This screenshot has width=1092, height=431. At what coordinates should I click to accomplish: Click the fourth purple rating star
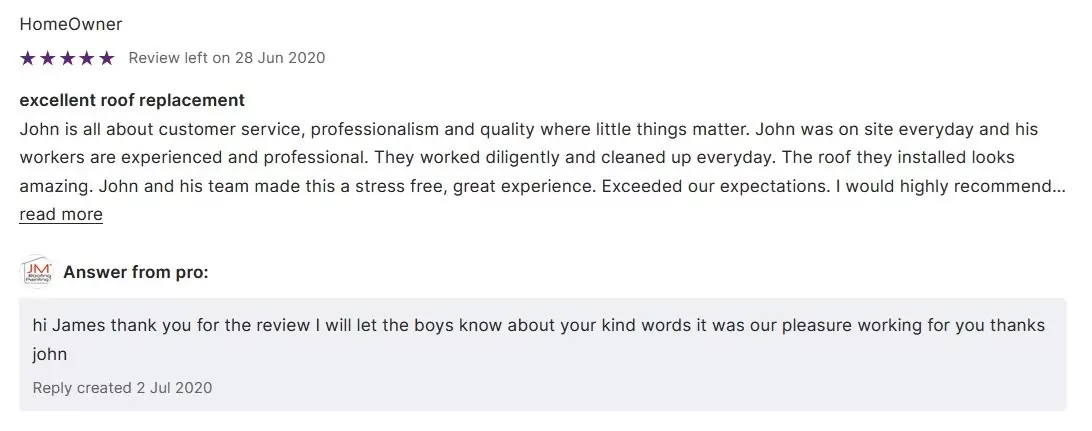(87, 58)
